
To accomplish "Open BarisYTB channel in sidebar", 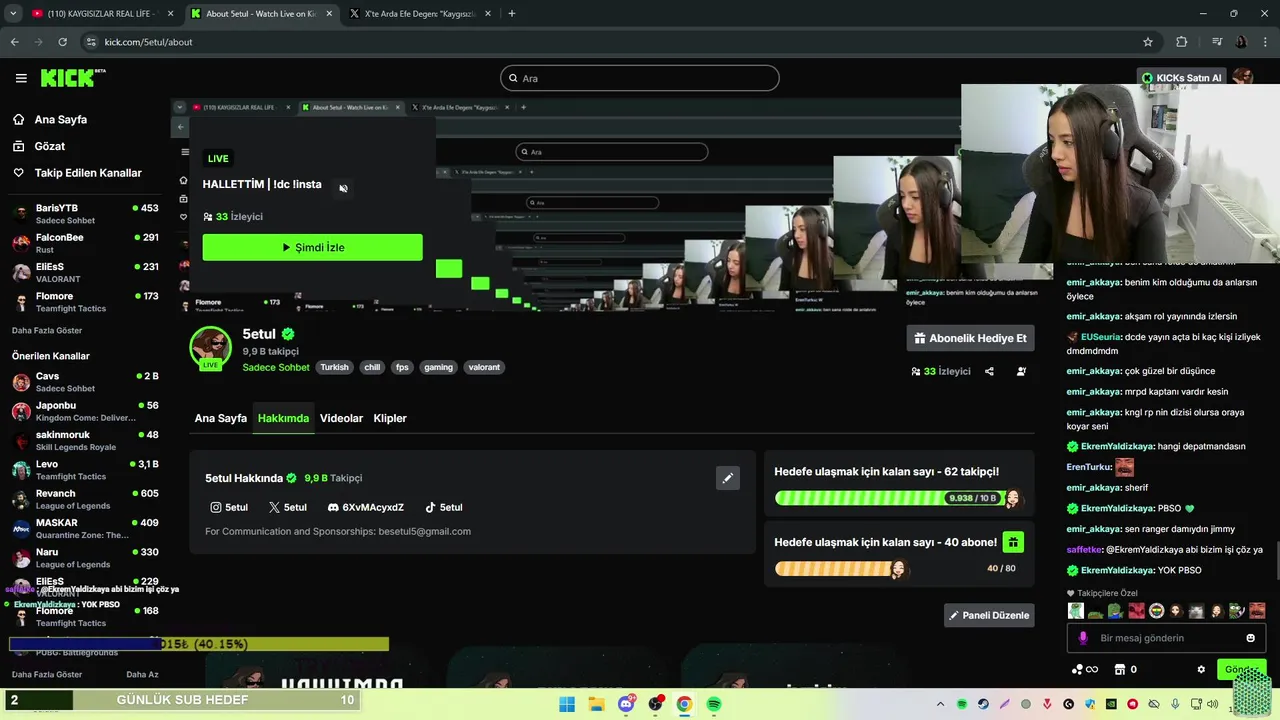I will point(85,214).
